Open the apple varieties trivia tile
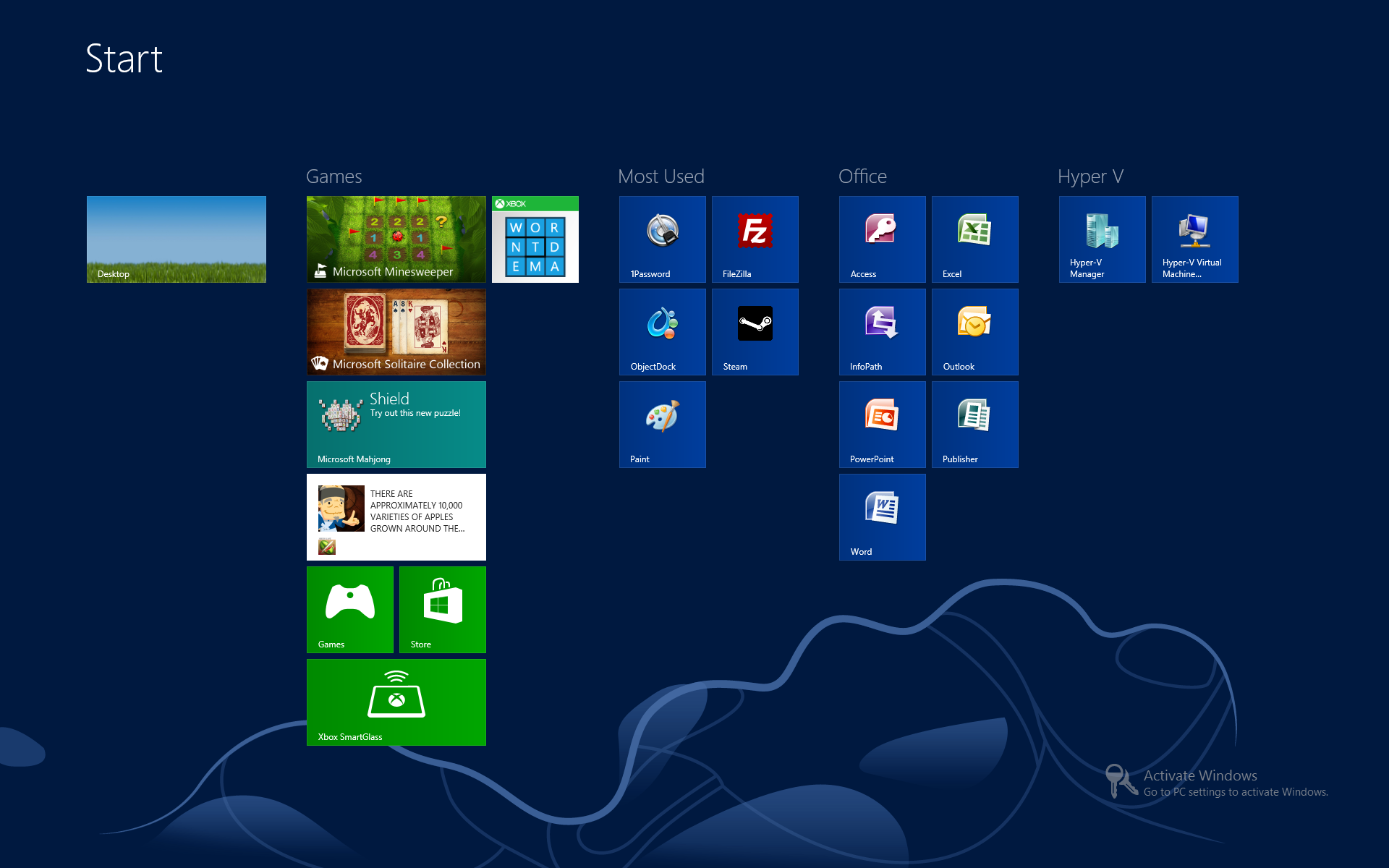The height and width of the screenshot is (868, 1389). (x=396, y=517)
